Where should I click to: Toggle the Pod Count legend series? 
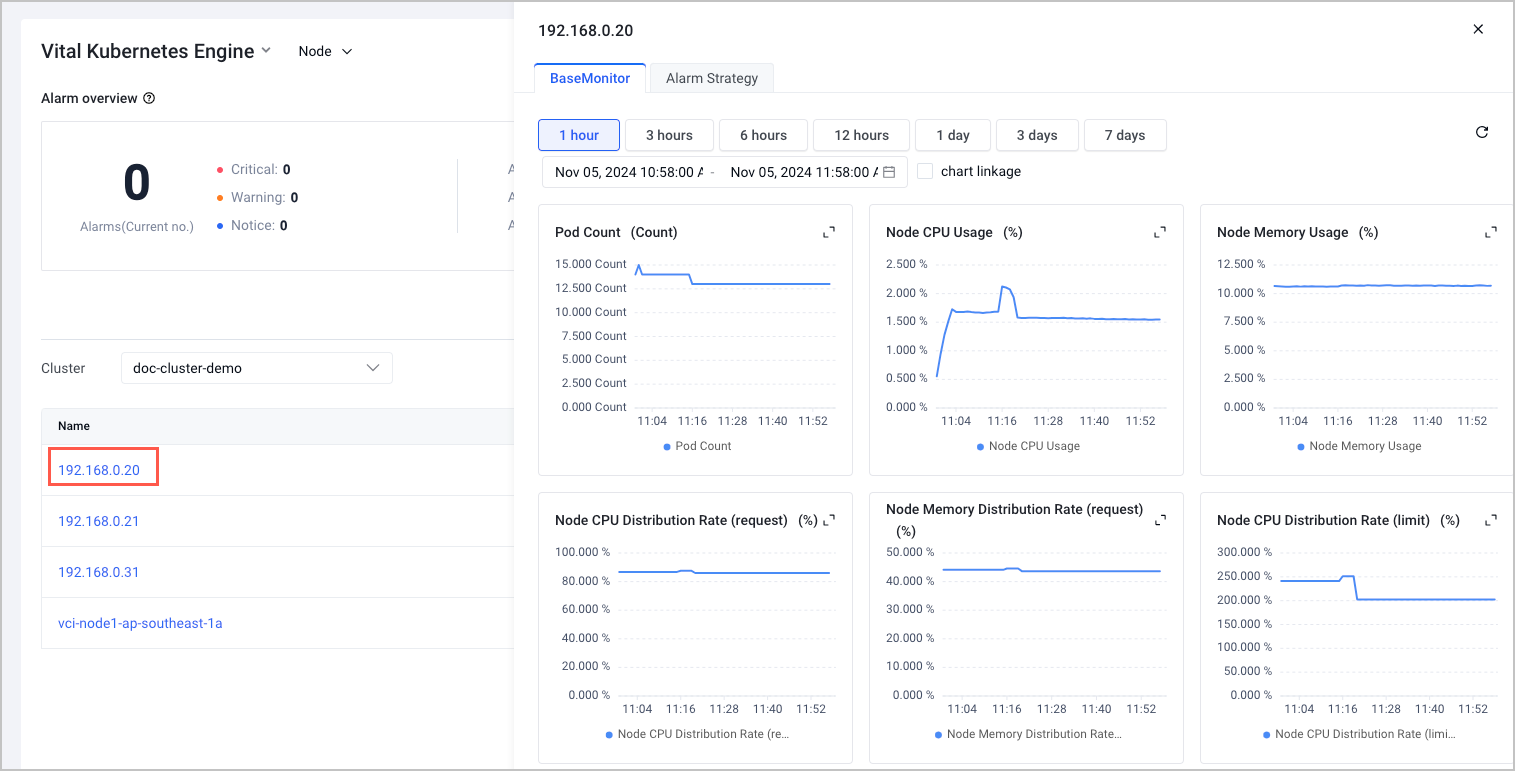click(698, 446)
